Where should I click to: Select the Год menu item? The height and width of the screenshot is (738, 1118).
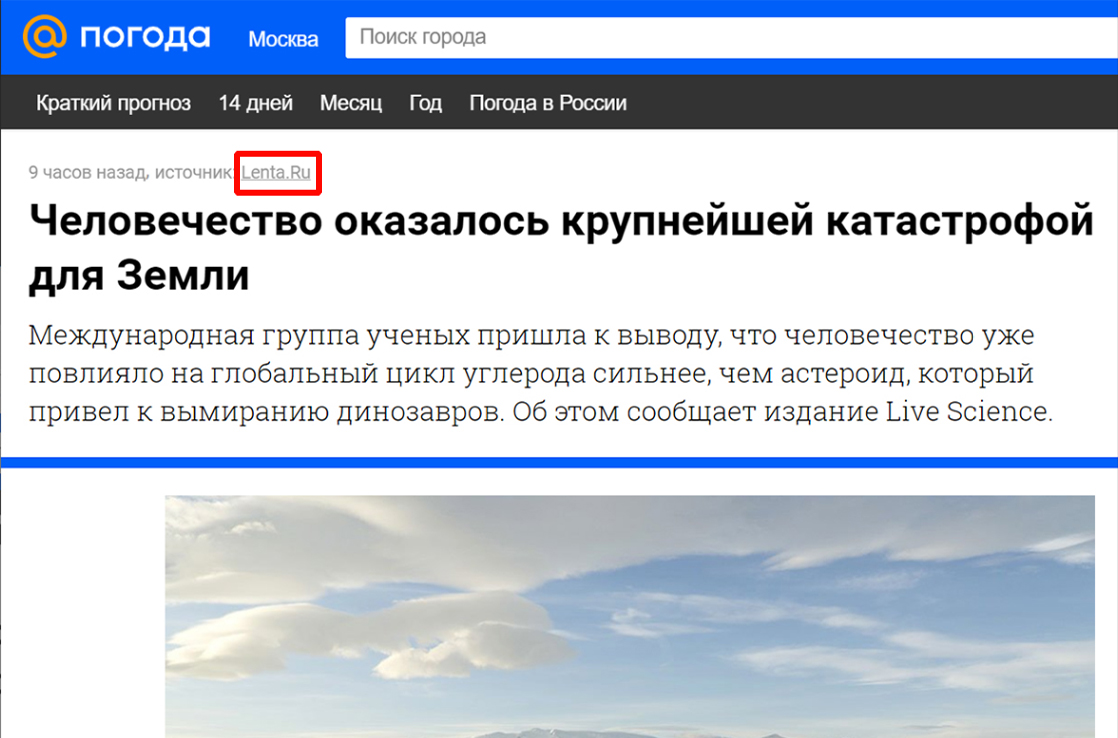point(426,103)
